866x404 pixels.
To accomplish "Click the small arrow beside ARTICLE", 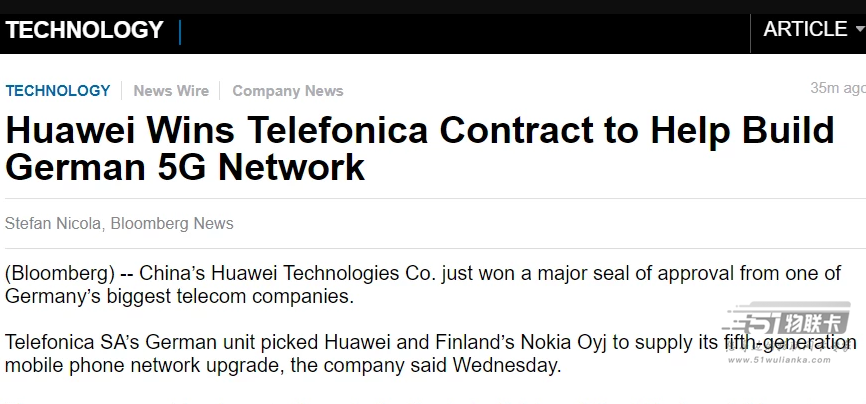I will (860, 29).
